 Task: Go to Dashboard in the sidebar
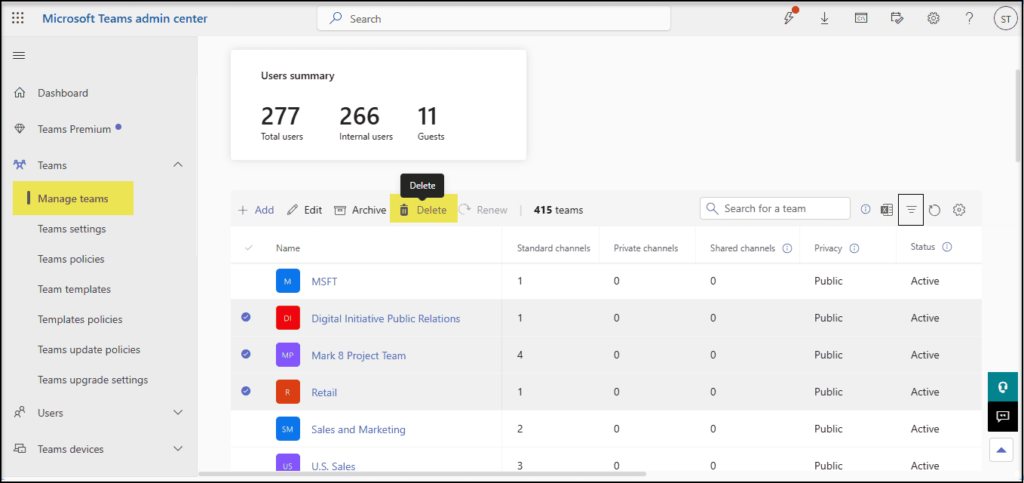63,93
